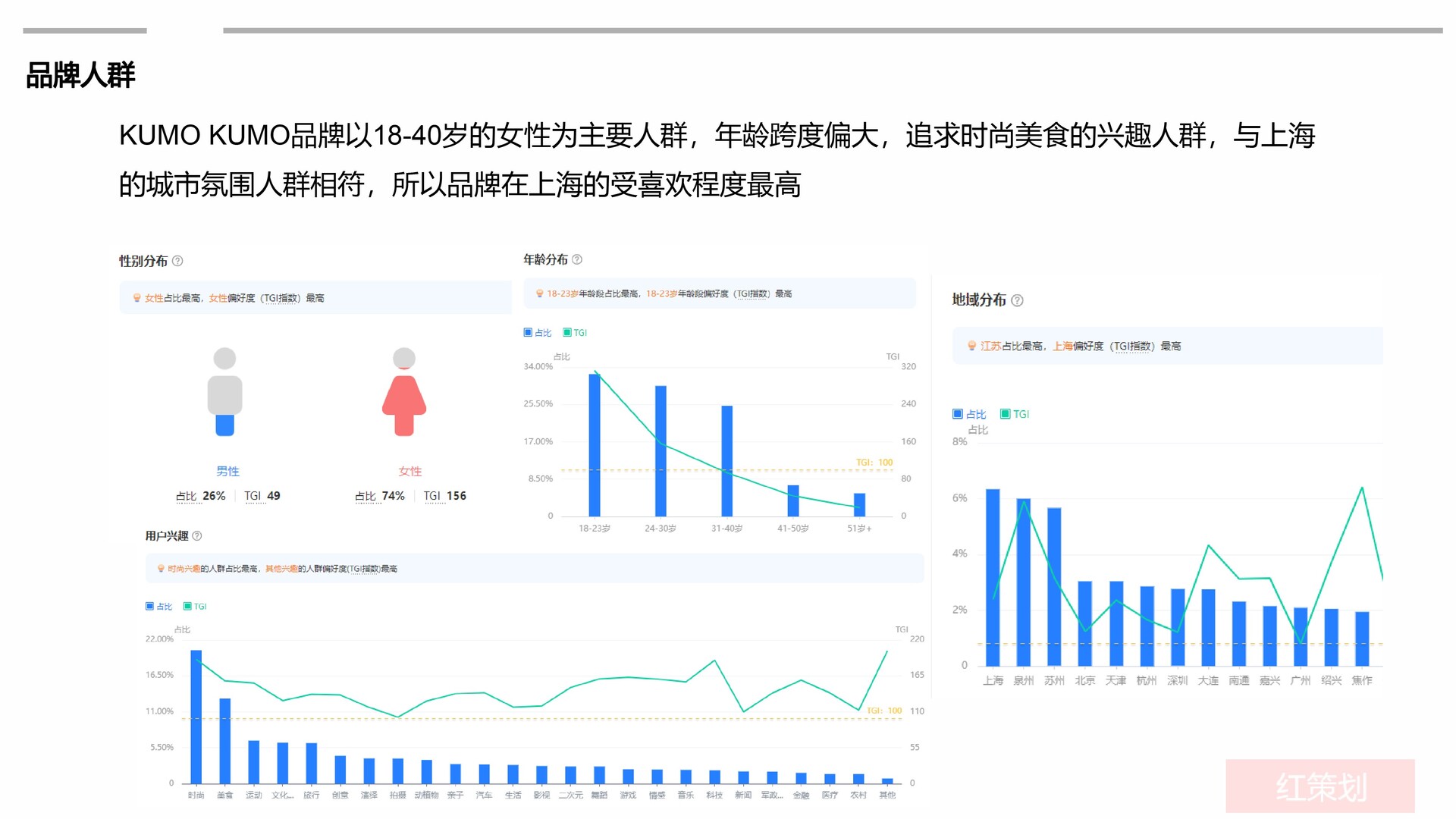
Task: Click lightbulb icon in interest insight banner
Action: 161,568
